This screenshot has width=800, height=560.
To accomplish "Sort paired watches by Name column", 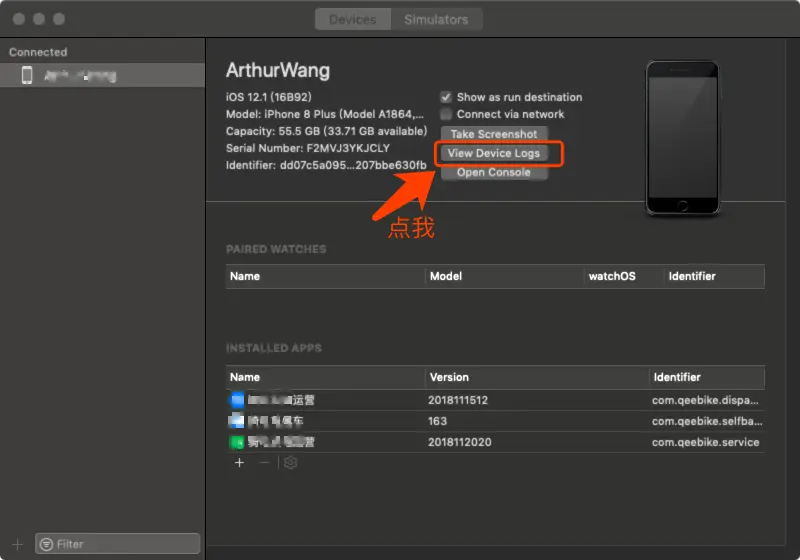I will point(325,276).
